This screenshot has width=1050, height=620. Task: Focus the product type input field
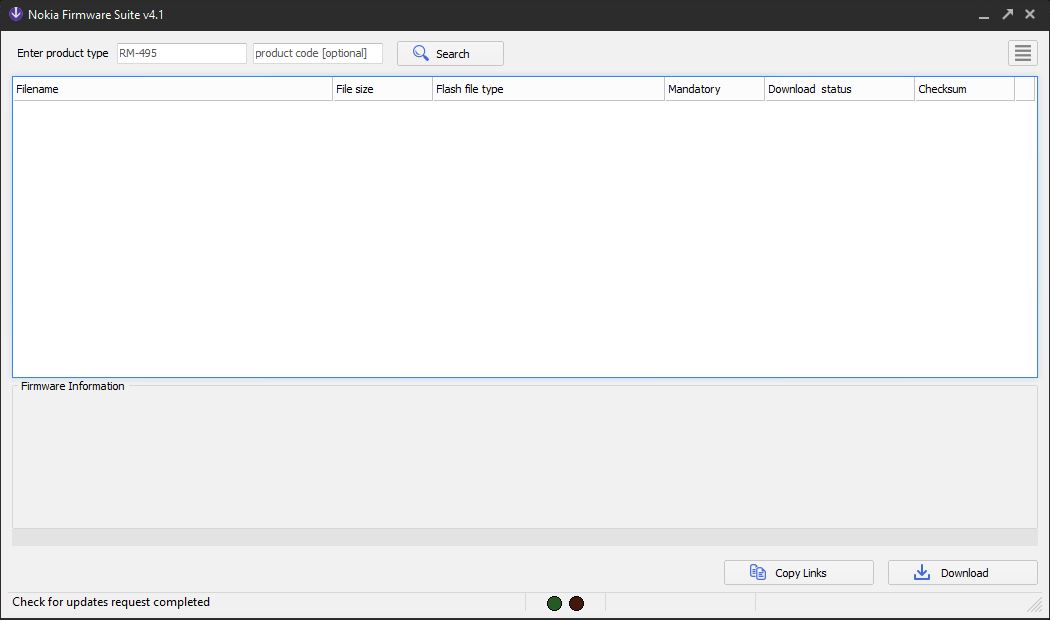pos(181,54)
